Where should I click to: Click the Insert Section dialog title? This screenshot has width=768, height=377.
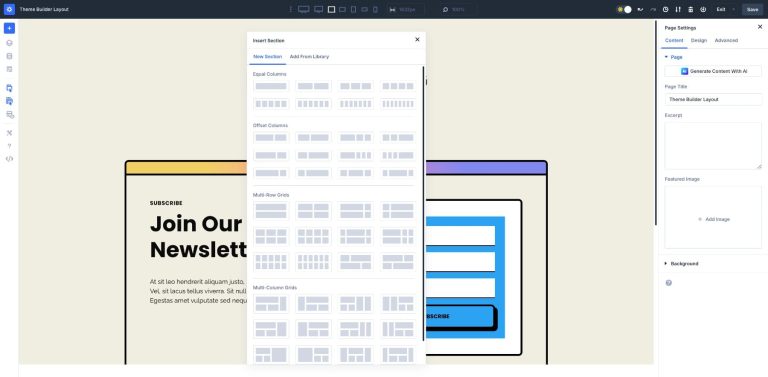point(268,41)
